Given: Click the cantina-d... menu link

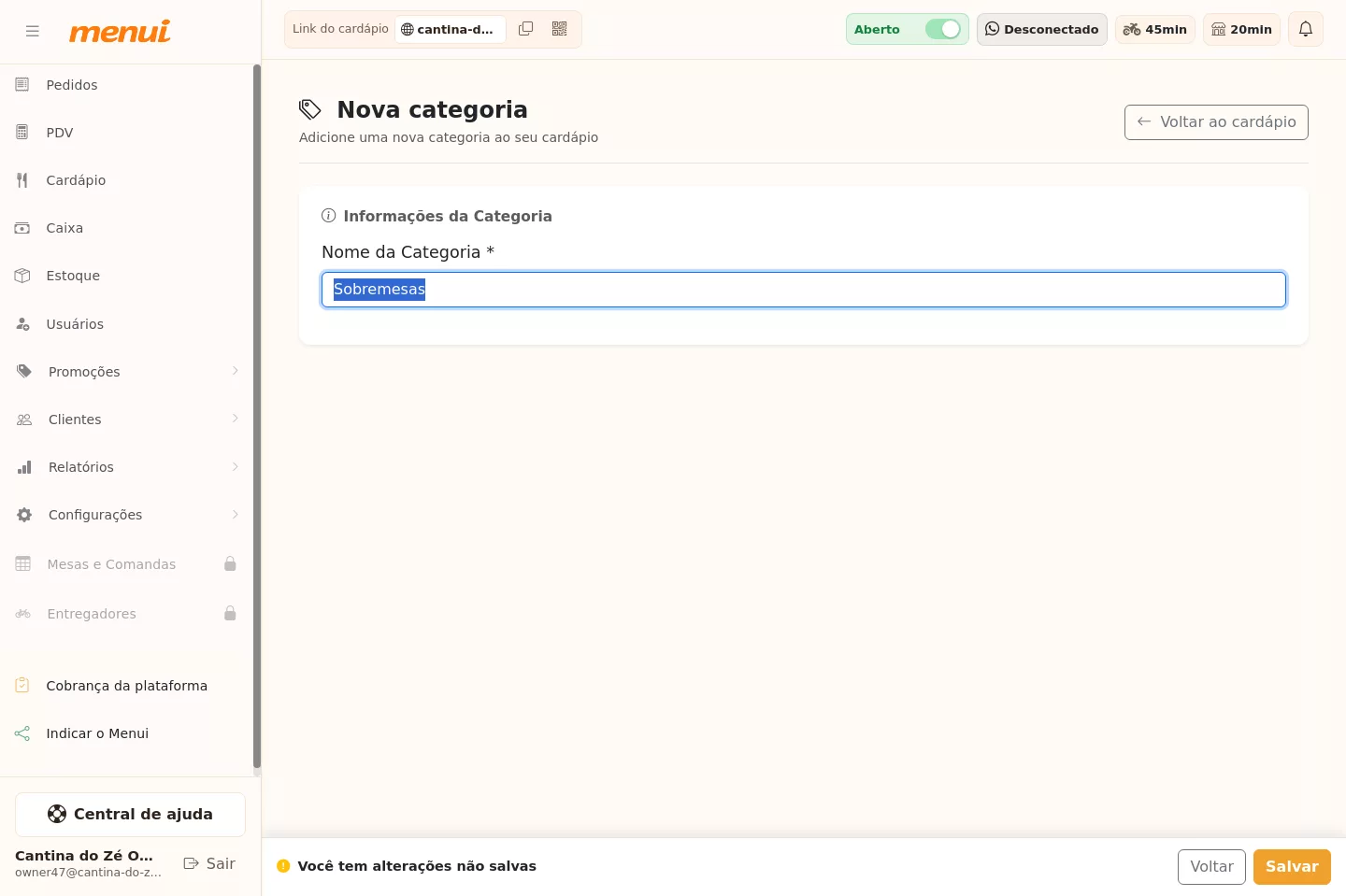Looking at the screenshot, I should (x=451, y=29).
